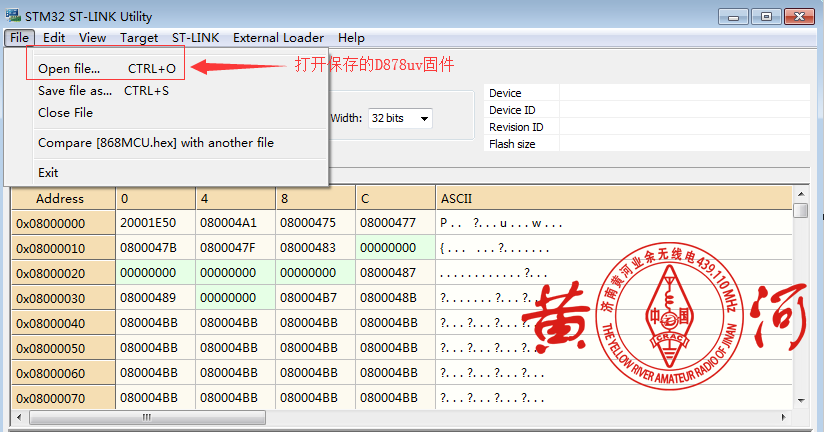Minimize the ST-LINK Utility window

(x=734, y=17)
